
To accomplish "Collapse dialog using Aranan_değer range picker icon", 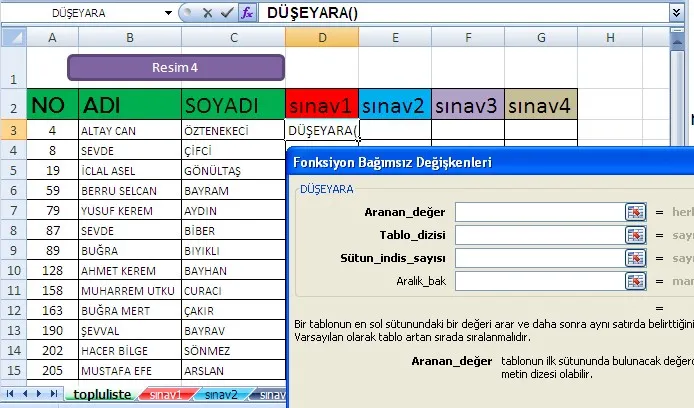I will (634, 212).
